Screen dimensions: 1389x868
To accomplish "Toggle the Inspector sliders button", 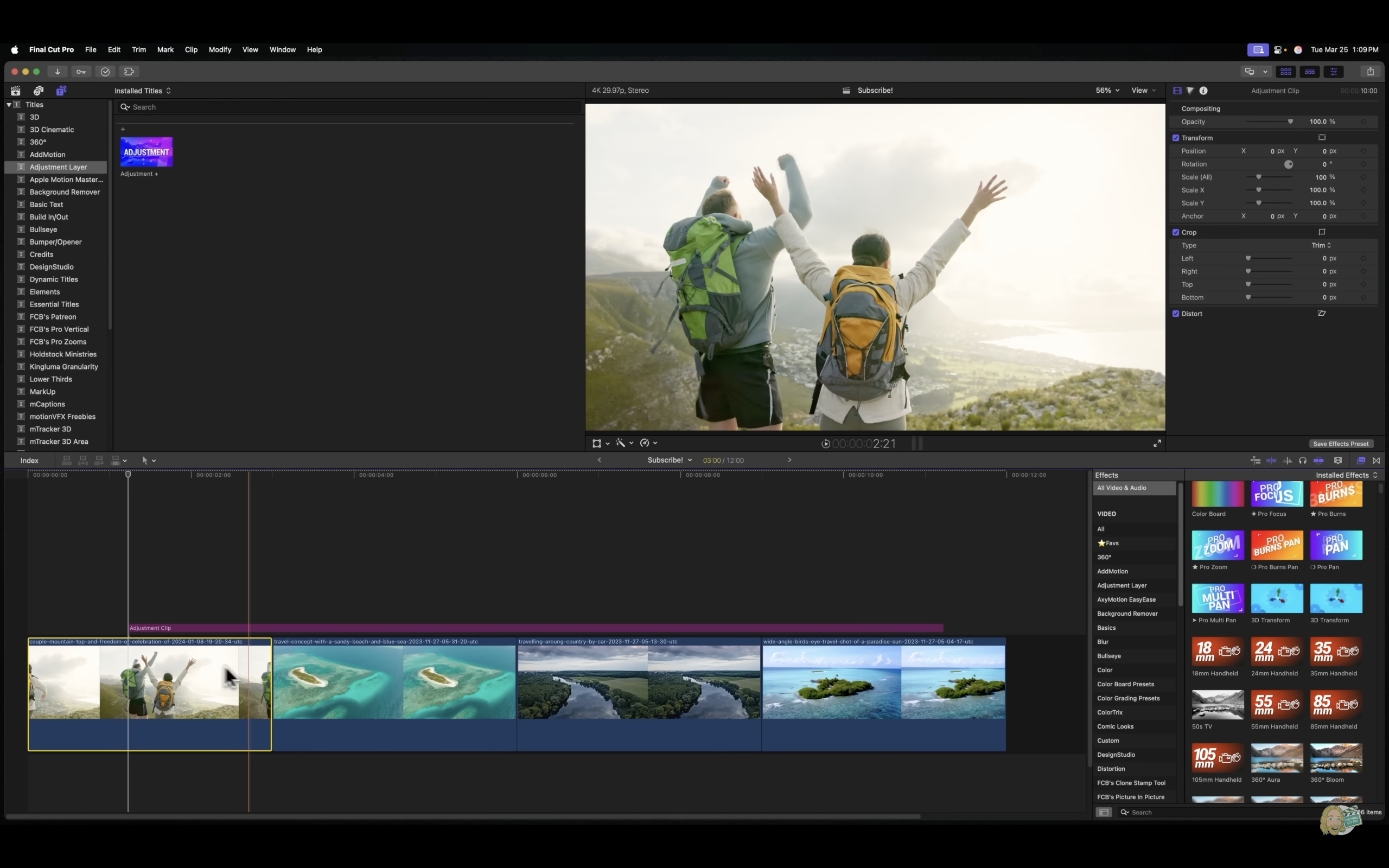I will pyautogui.click(x=1334, y=72).
